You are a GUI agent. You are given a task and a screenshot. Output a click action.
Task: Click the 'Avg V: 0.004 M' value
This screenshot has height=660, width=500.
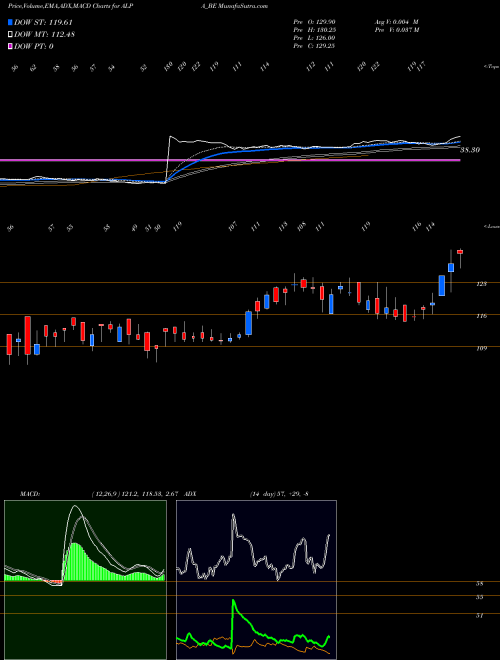[x=396, y=21]
